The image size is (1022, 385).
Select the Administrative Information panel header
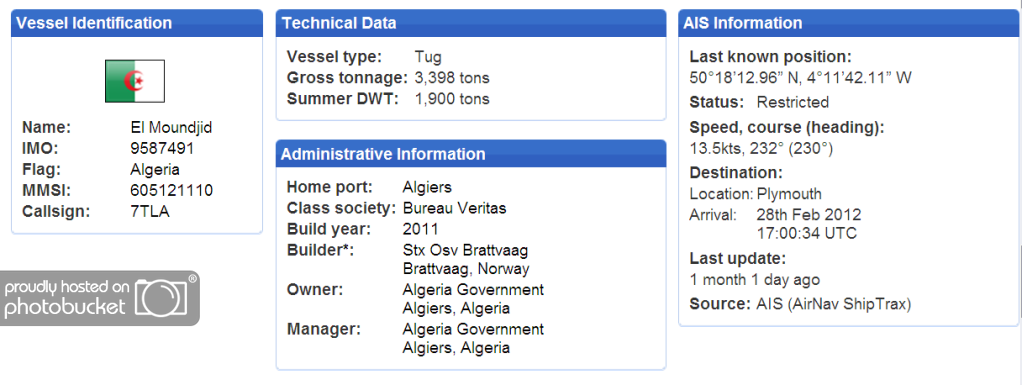tap(471, 154)
